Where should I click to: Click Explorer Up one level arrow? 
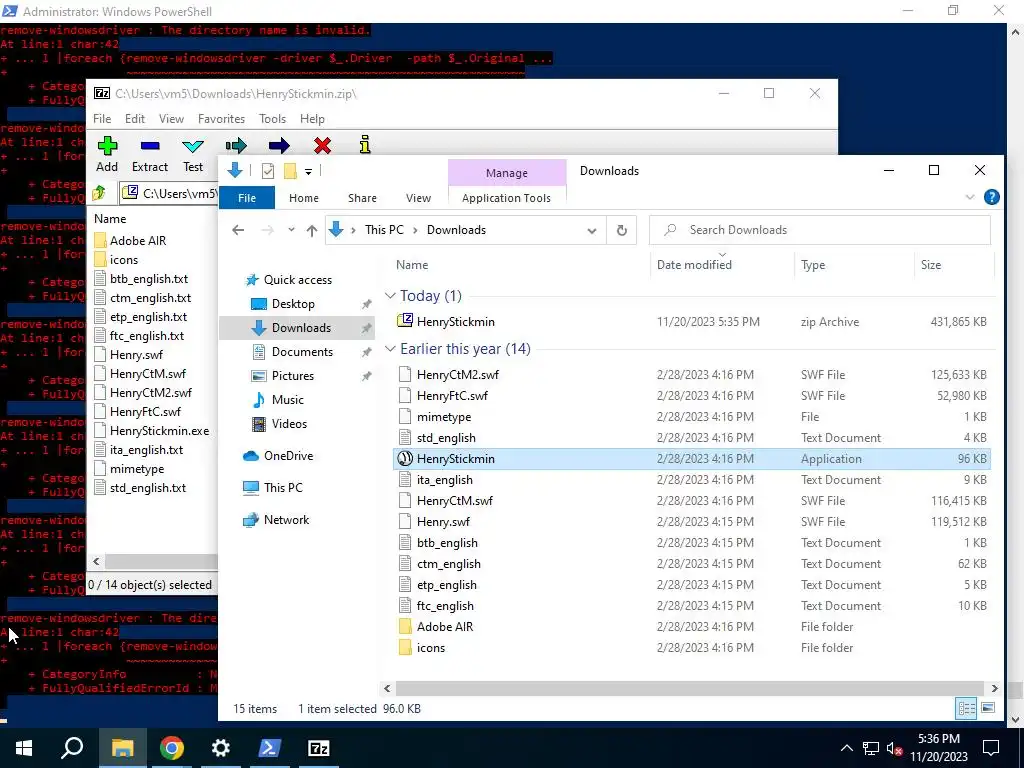312,230
